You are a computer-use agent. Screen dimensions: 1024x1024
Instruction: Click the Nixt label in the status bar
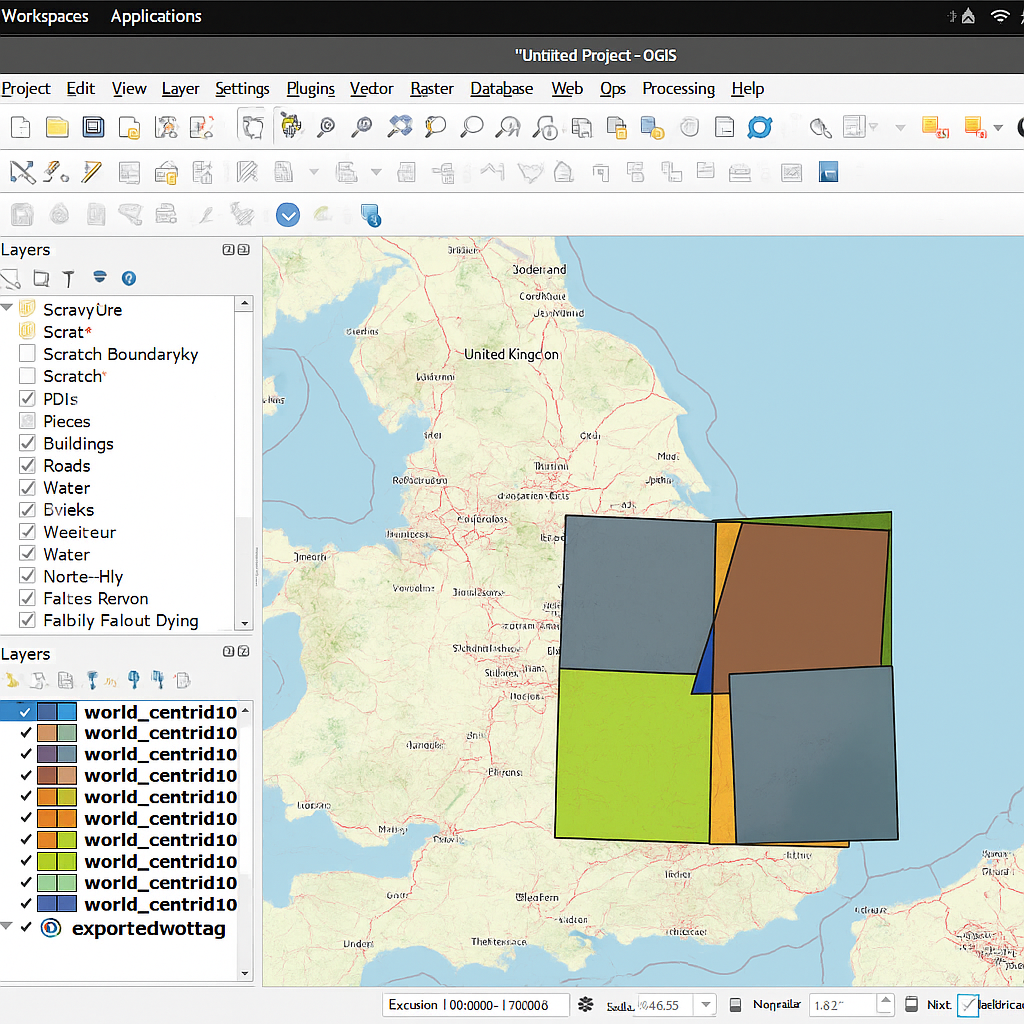pyautogui.click(x=938, y=1004)
